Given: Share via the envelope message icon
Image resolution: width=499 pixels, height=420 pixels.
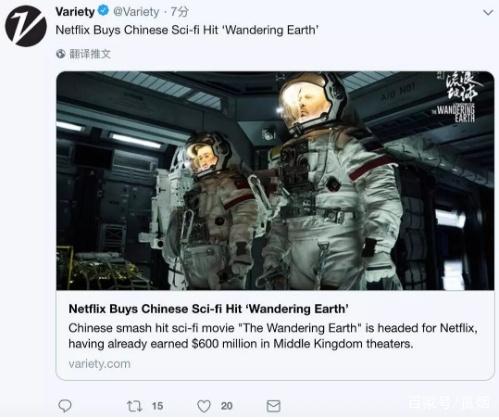Looking at the screenshot, I should coord(273,406).
